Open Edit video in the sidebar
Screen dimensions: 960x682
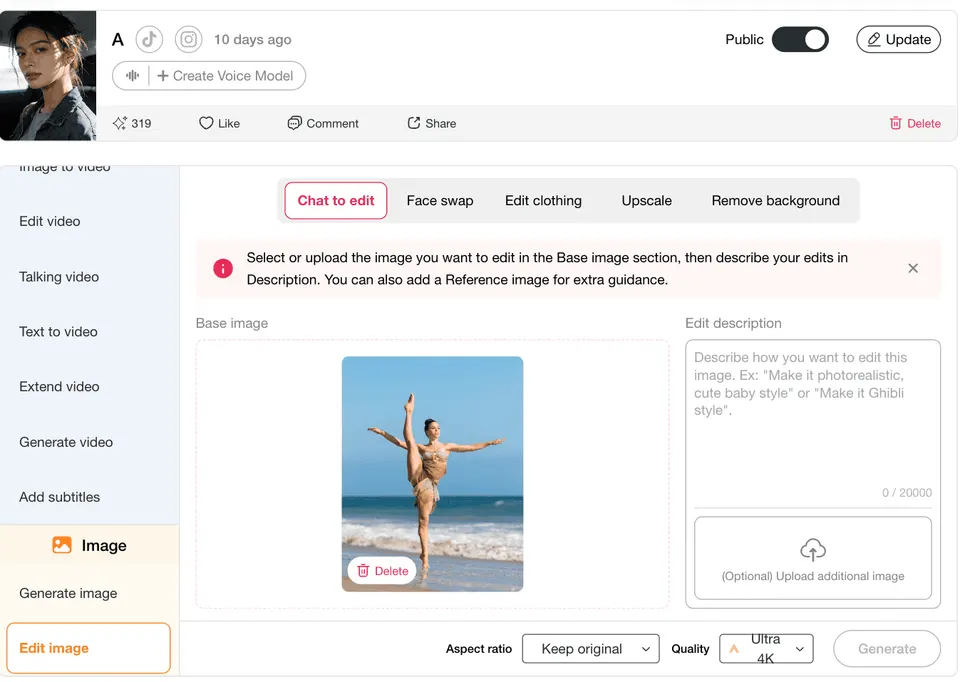(x=50, y=221)
